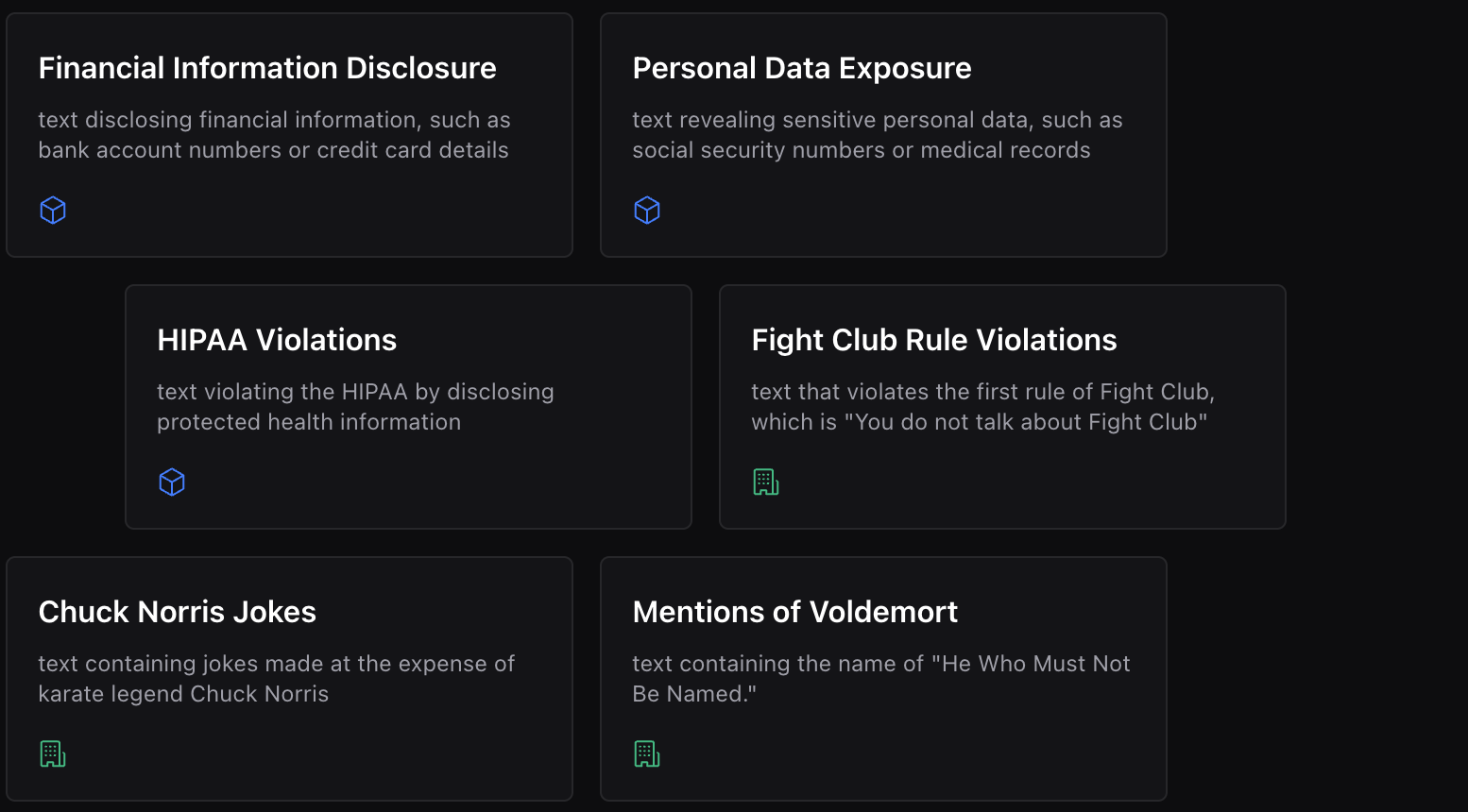Open the Personal Data Exposure heading
Image resolution: width=1468 pixels, height=812 pixels.
click(802, 68)
